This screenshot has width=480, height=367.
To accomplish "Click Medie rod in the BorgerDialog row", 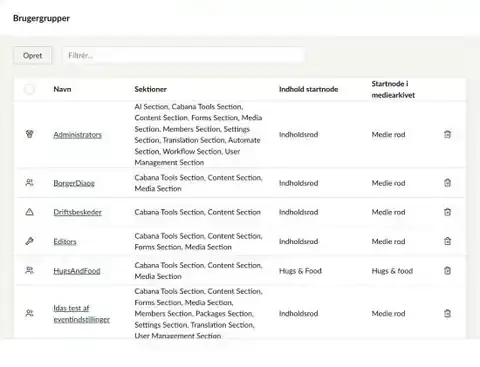I will [388, 183].
